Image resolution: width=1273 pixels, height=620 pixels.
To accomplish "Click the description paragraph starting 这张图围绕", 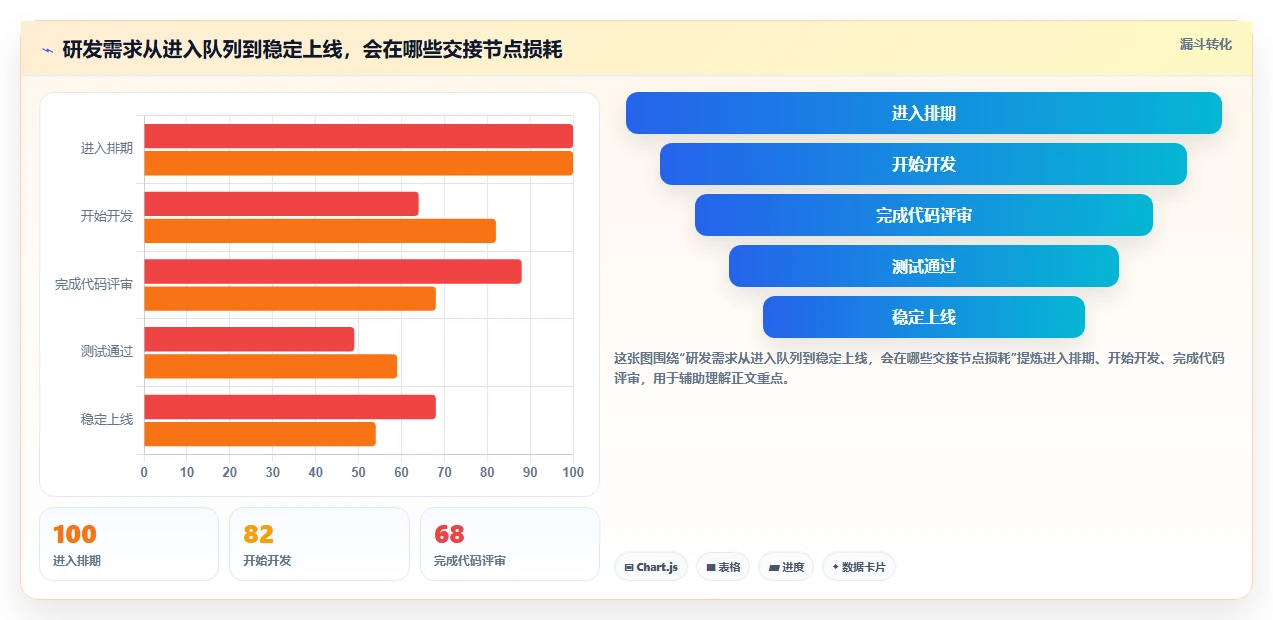I will click(919, 368).
